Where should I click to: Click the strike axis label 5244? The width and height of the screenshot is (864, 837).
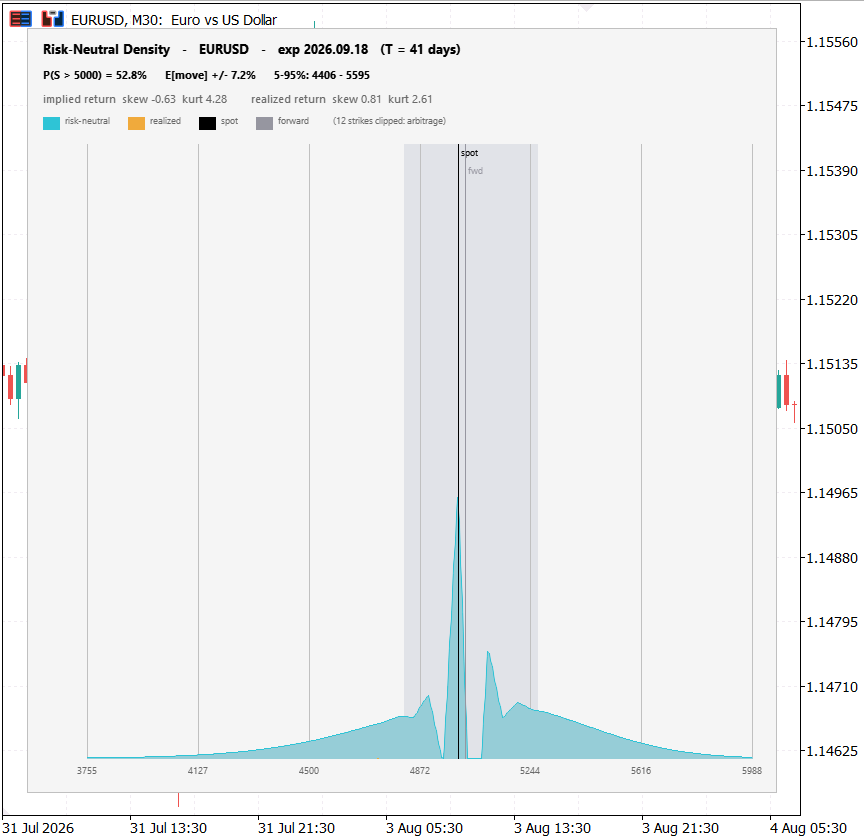(x=530, y=770)
